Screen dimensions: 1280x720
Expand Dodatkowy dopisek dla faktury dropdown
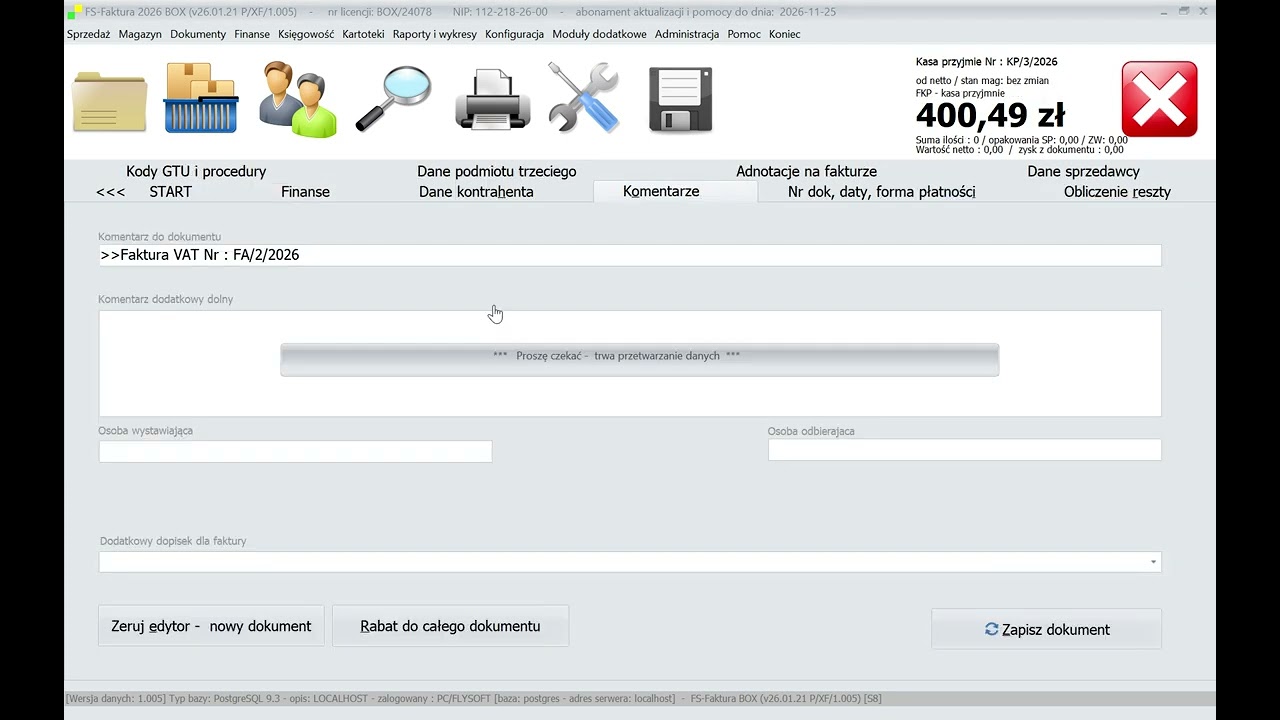1153,562
